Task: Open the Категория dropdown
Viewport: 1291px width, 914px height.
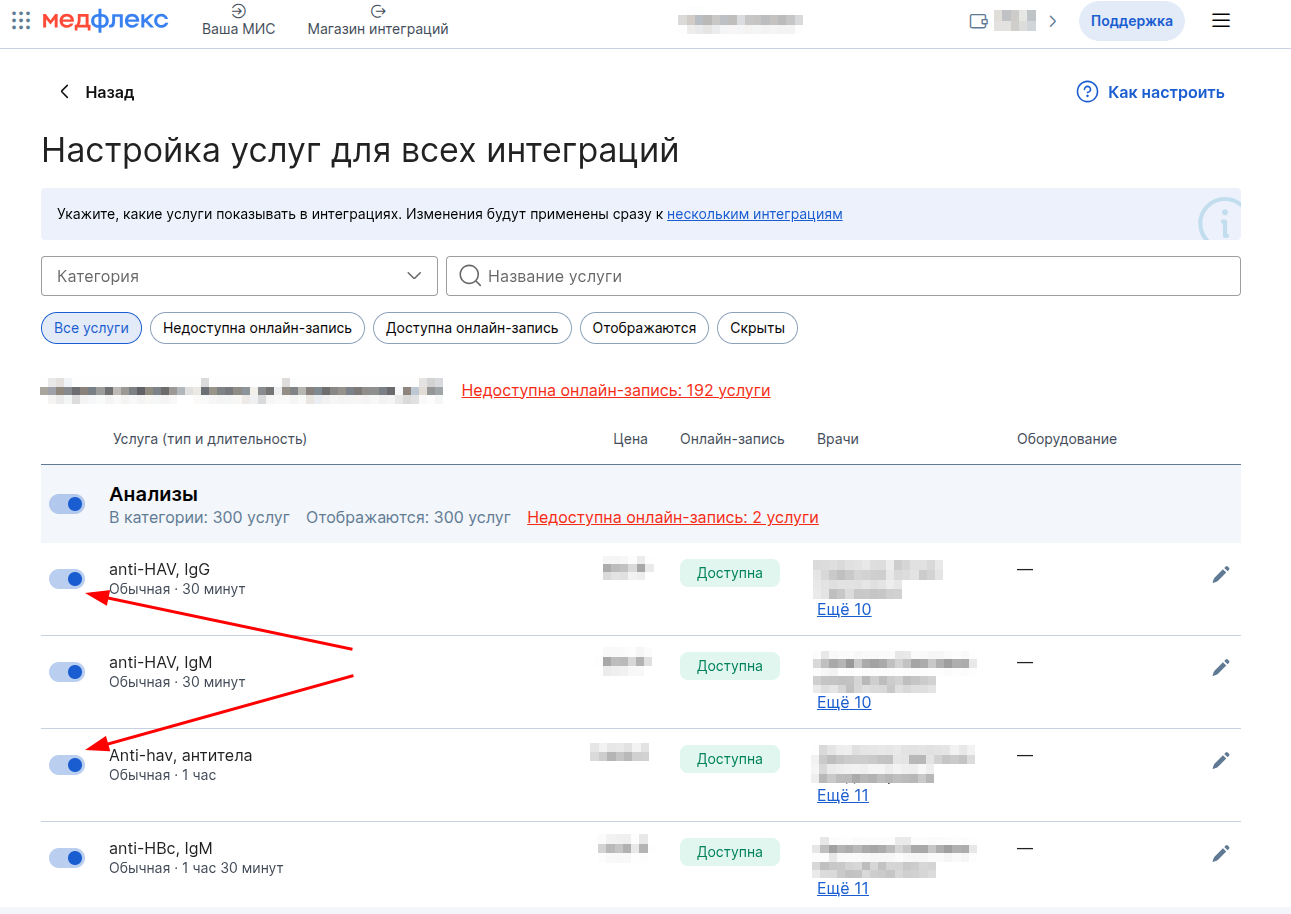Action: click(x=239, y=276)
